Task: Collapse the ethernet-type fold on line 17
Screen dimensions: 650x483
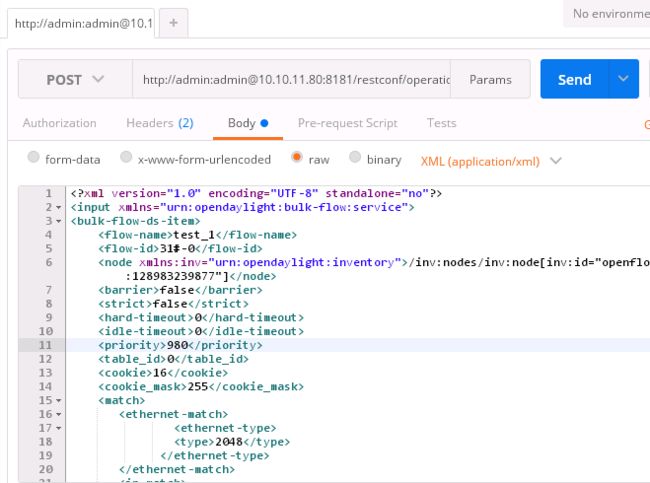Action: (x=59, y=428)
